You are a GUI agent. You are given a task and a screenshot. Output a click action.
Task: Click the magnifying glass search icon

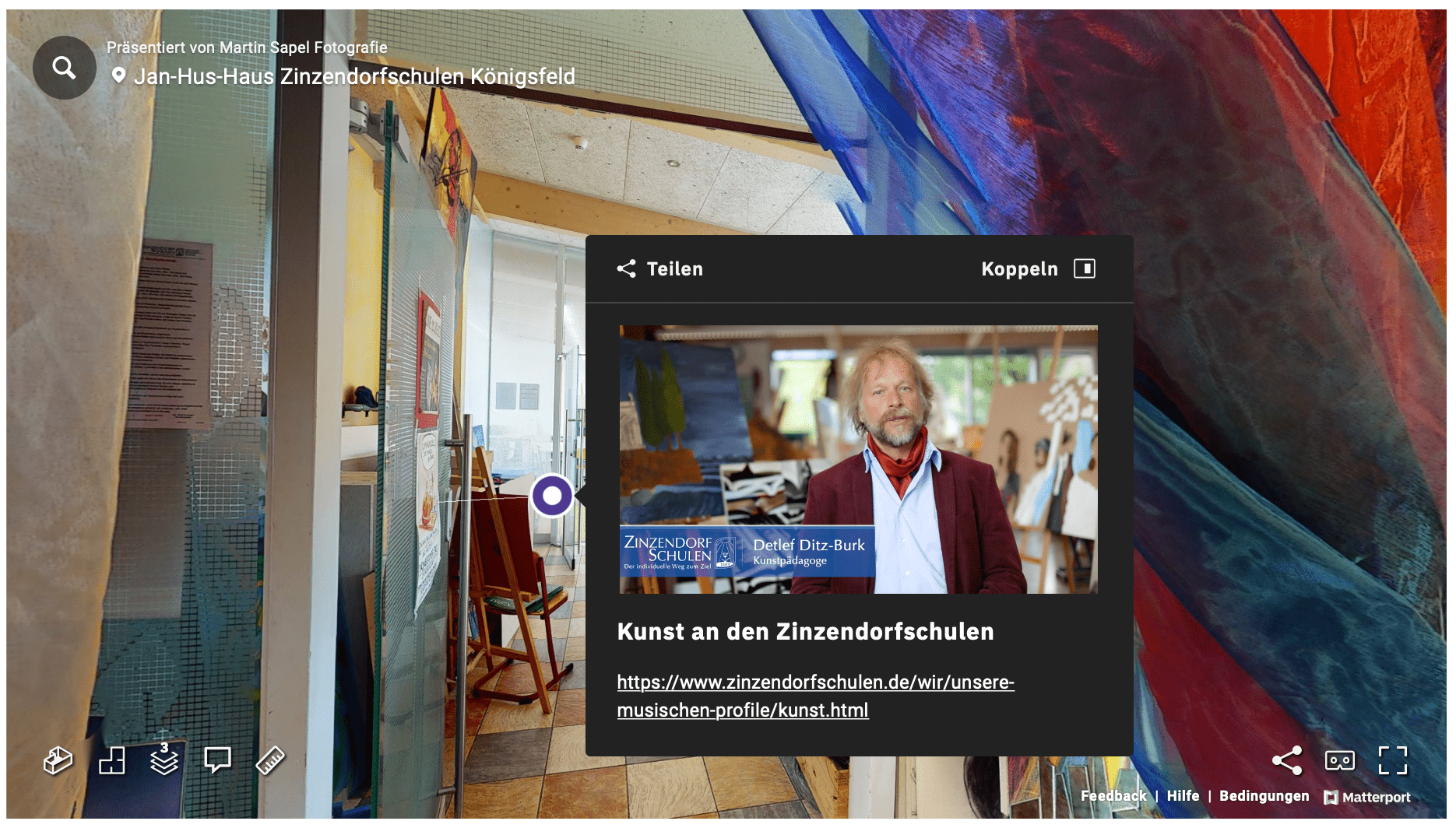[x=64, y=68]
